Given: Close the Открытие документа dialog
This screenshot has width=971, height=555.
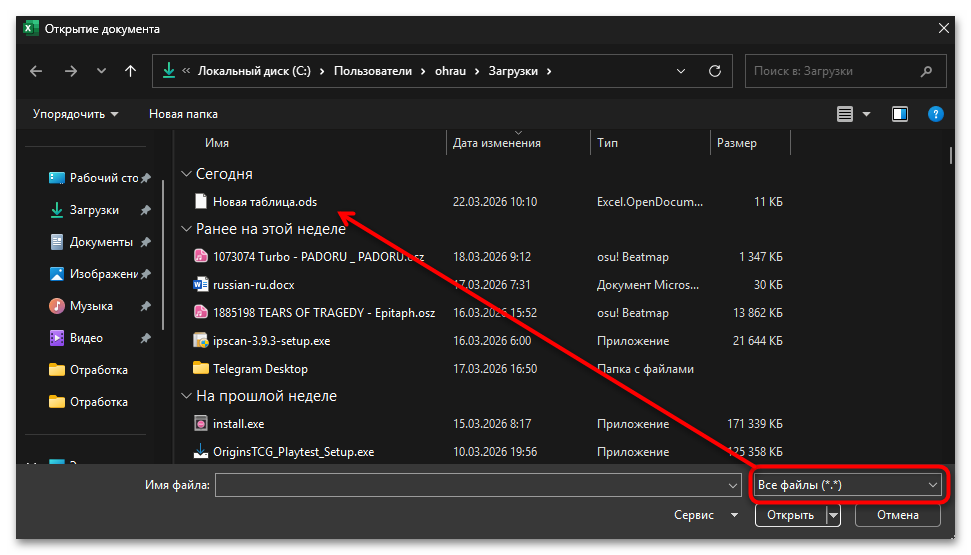Looking at the screenshot, I should tap(943, 28).
